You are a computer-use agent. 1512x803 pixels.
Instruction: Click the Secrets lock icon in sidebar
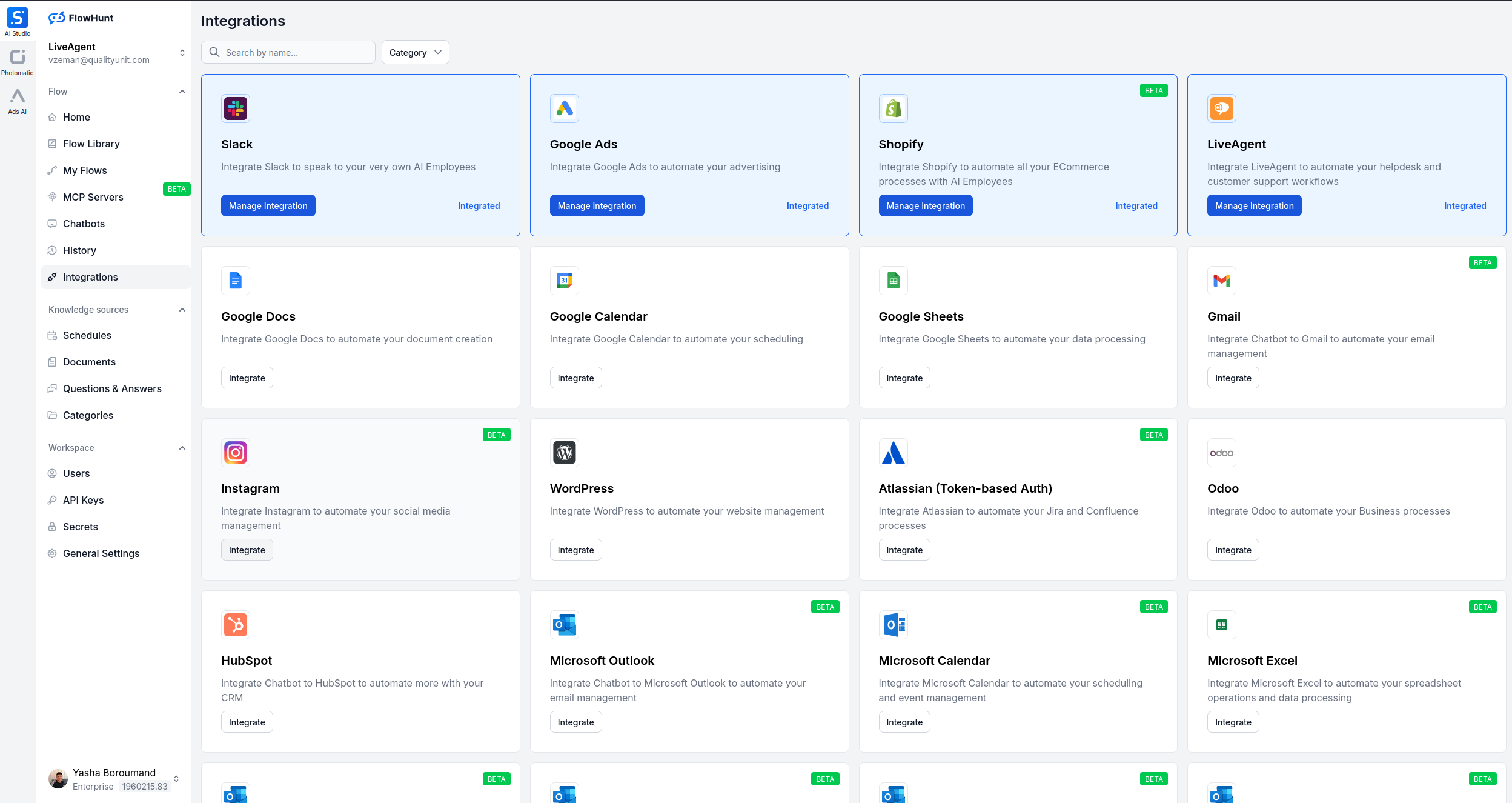pyautogui.click(x=52, y=527)
